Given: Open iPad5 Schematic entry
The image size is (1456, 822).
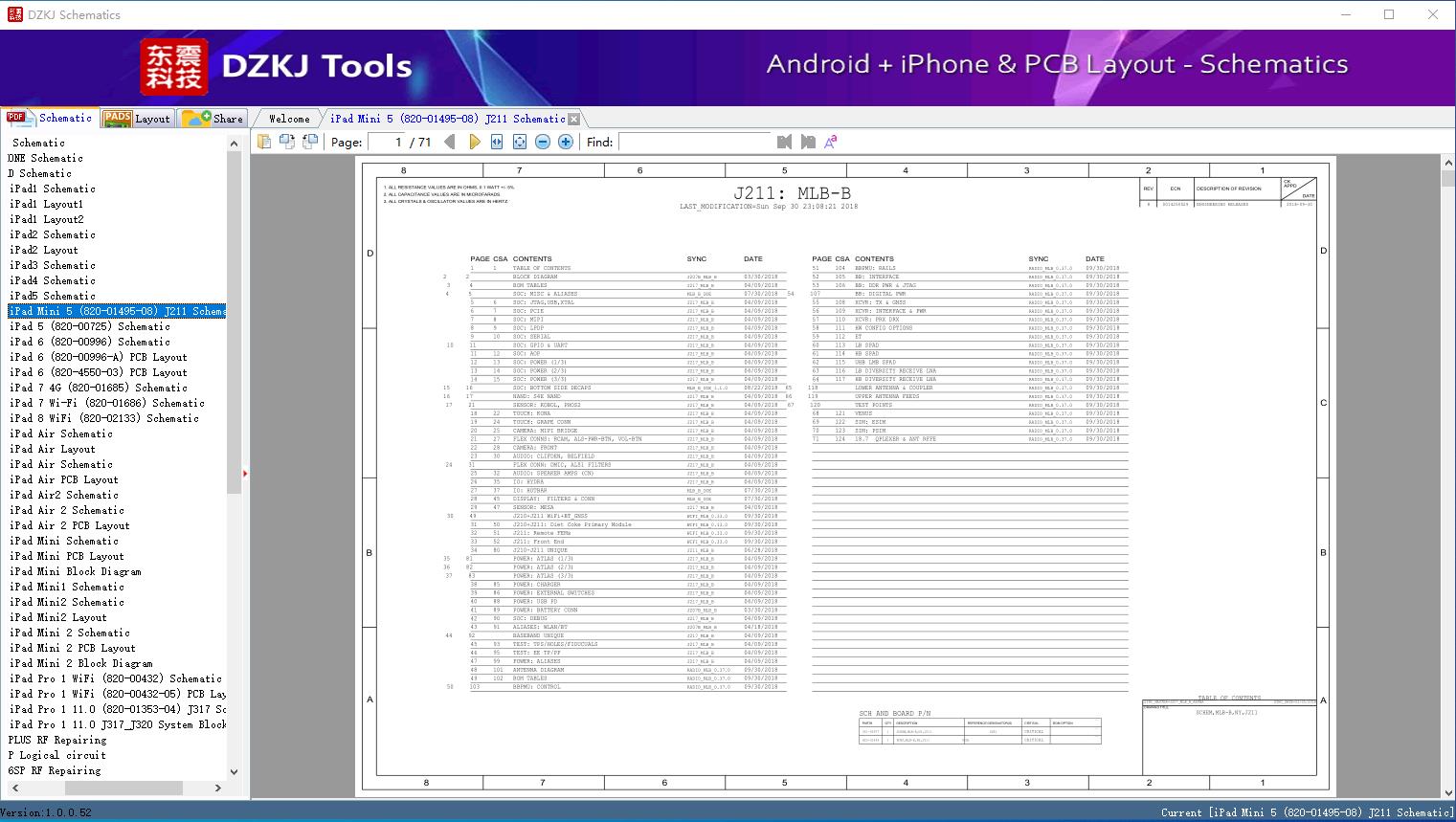Looking at the screenshot, I should pos(53,296).
